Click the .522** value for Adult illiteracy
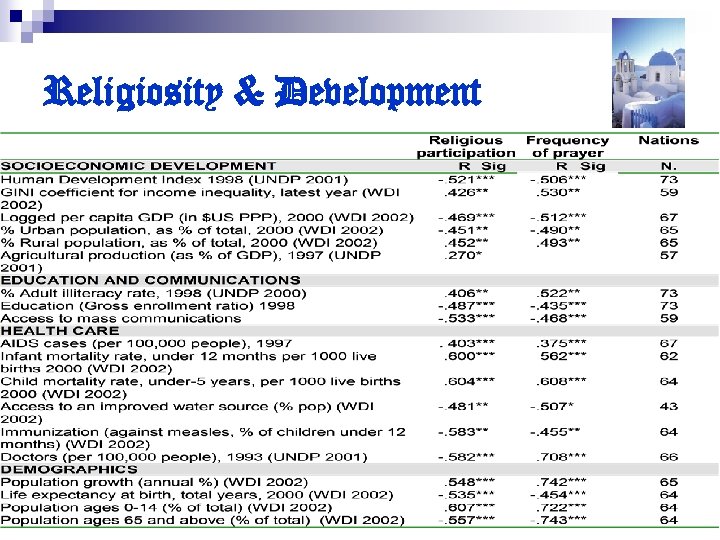This screenshot has width=720, height=540. point(558,293)
